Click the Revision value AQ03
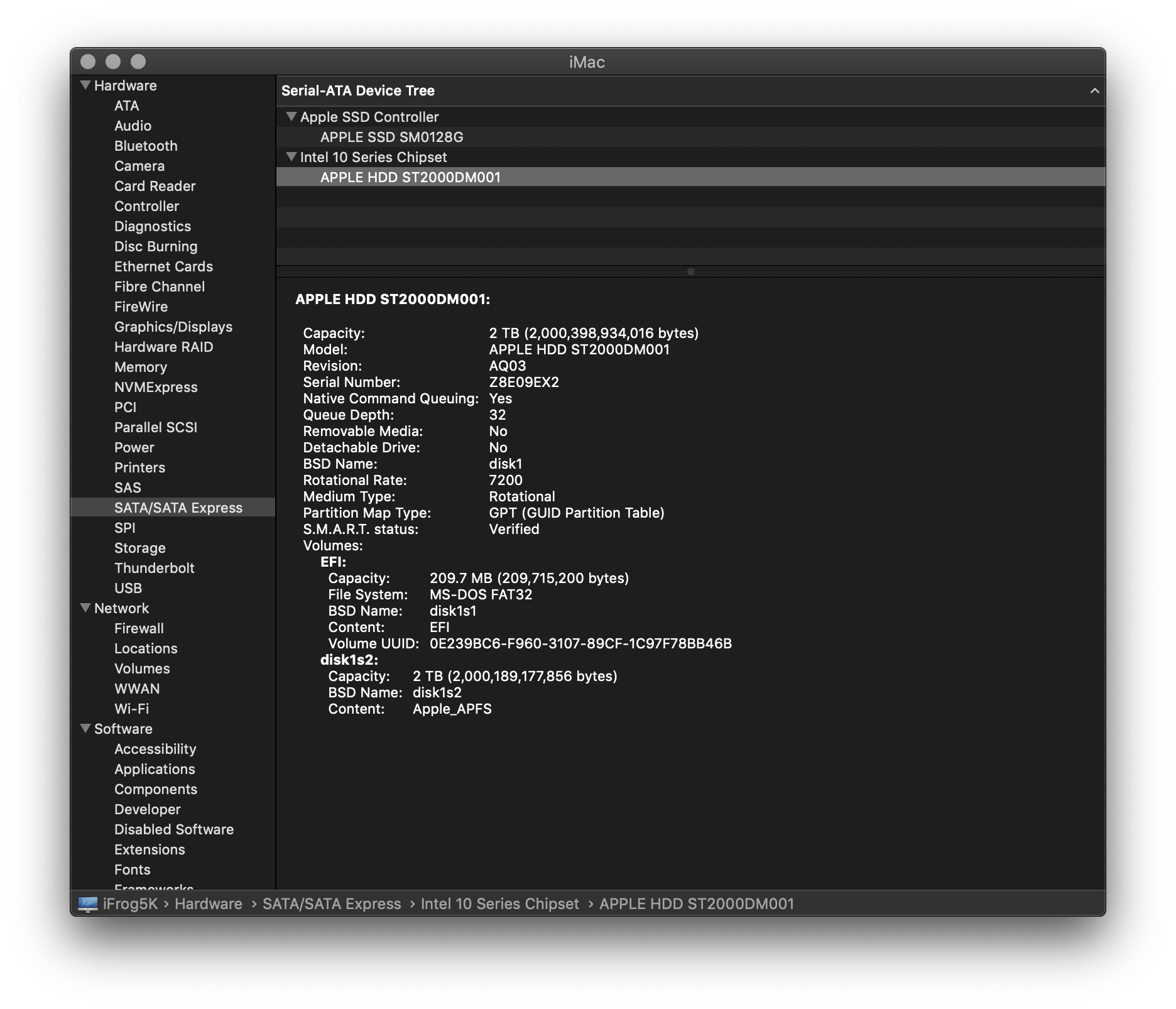The width and height of the screenshot is (1176, 1009). [x=508, y=366]
